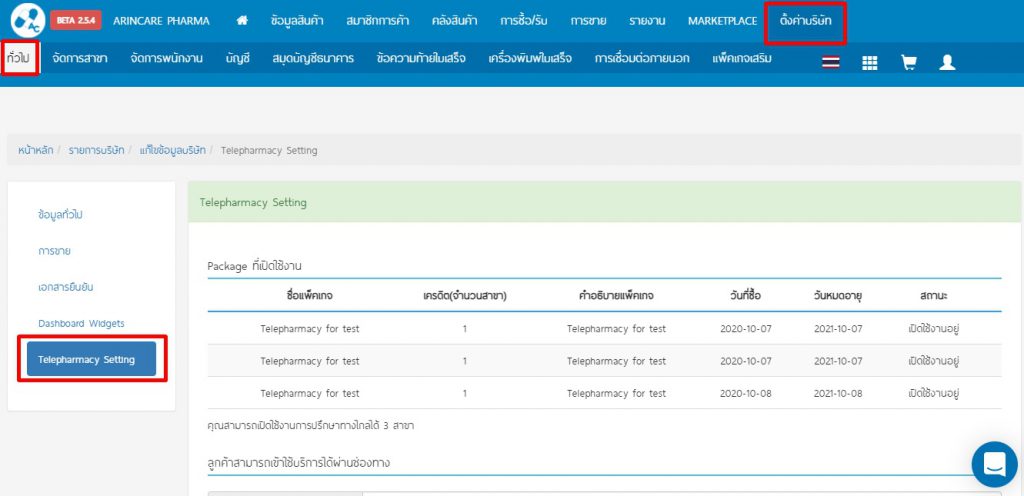Click รายการบริษัท breadcrumb link
This screenshot has height=496, width=1024.
(x=96, y=150)
